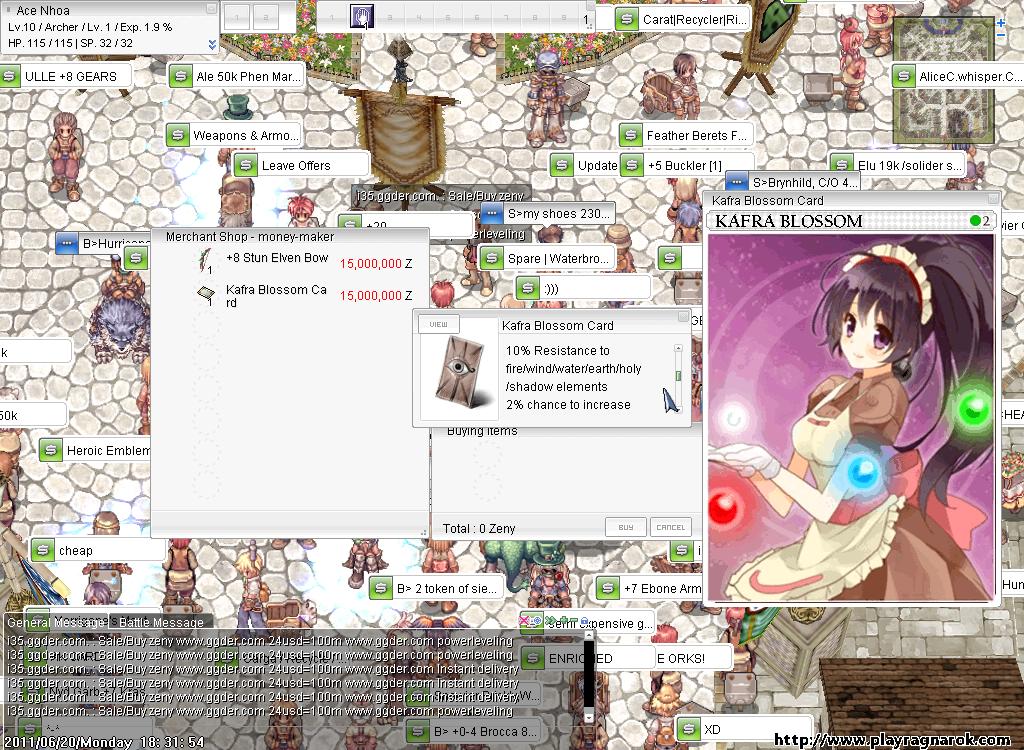Open the "Heroic Emblem" vending shop icon
Screen dimensions: 1024x750
(51, 451)
